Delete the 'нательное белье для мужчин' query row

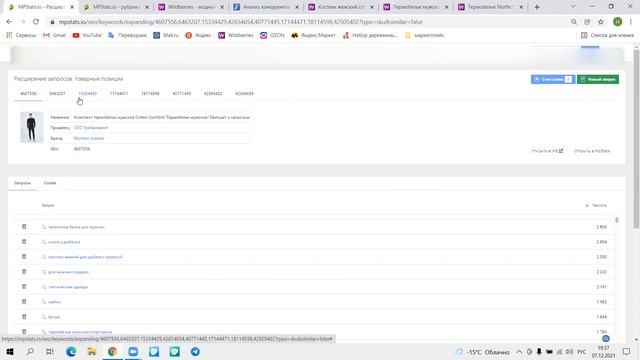coord(24,227)
